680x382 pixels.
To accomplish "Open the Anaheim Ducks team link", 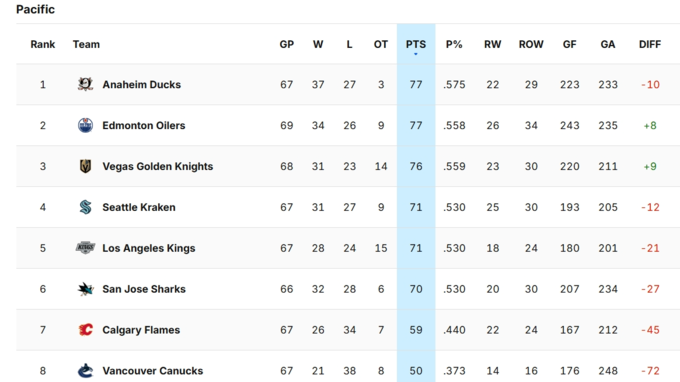I will point(141,85).
